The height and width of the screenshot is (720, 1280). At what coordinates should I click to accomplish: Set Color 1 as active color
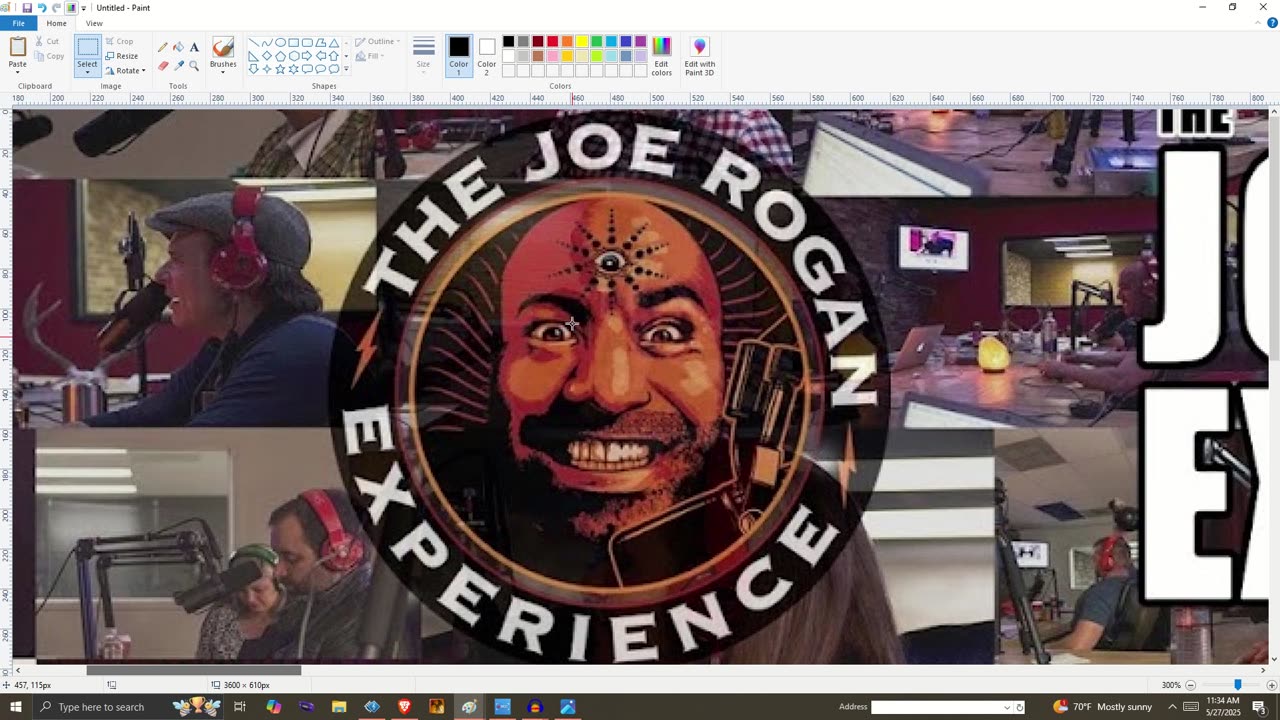click(459, 56)
